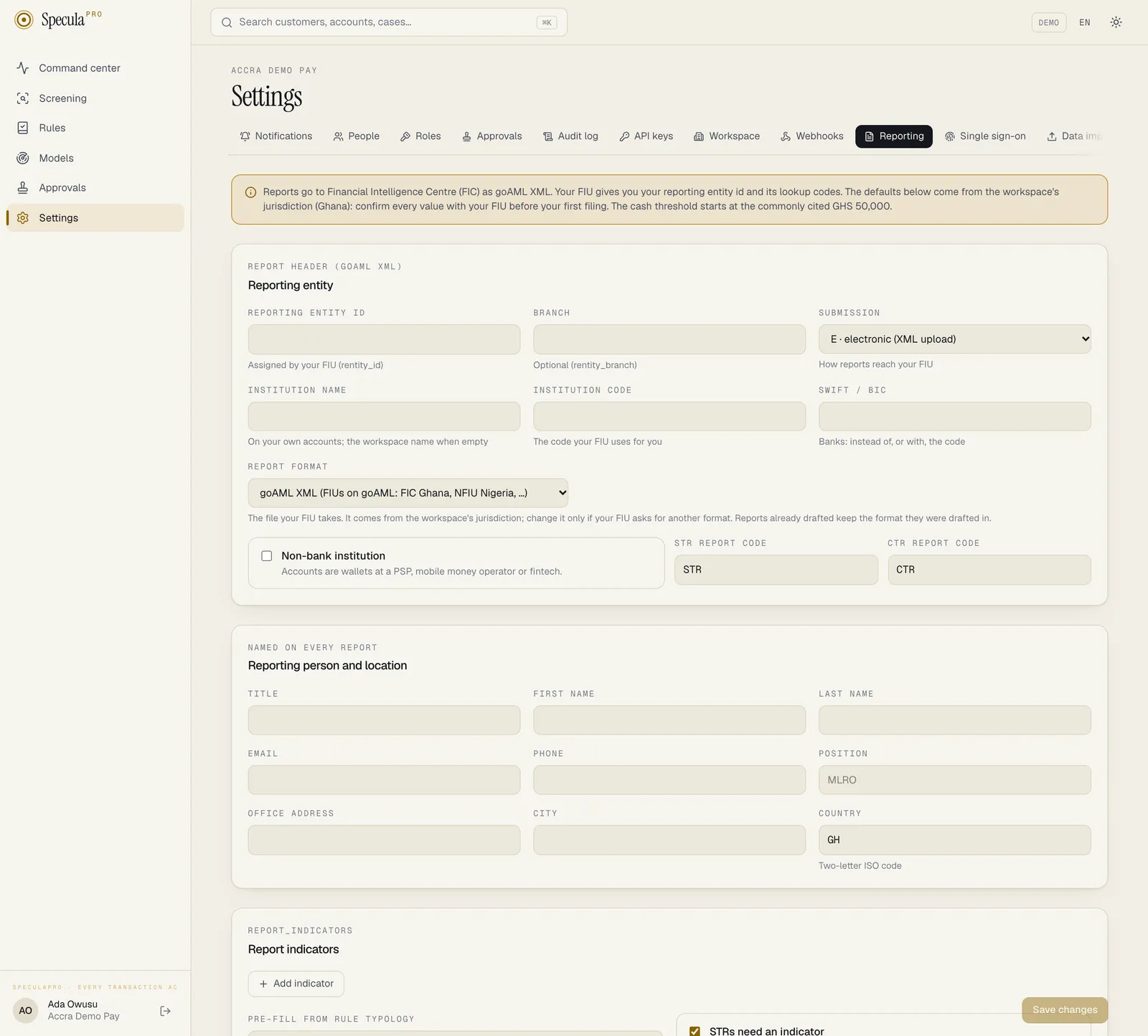Click the info icon in the FIC notice
Viewport: 1148px width, 1036px height.
(250, 192)
